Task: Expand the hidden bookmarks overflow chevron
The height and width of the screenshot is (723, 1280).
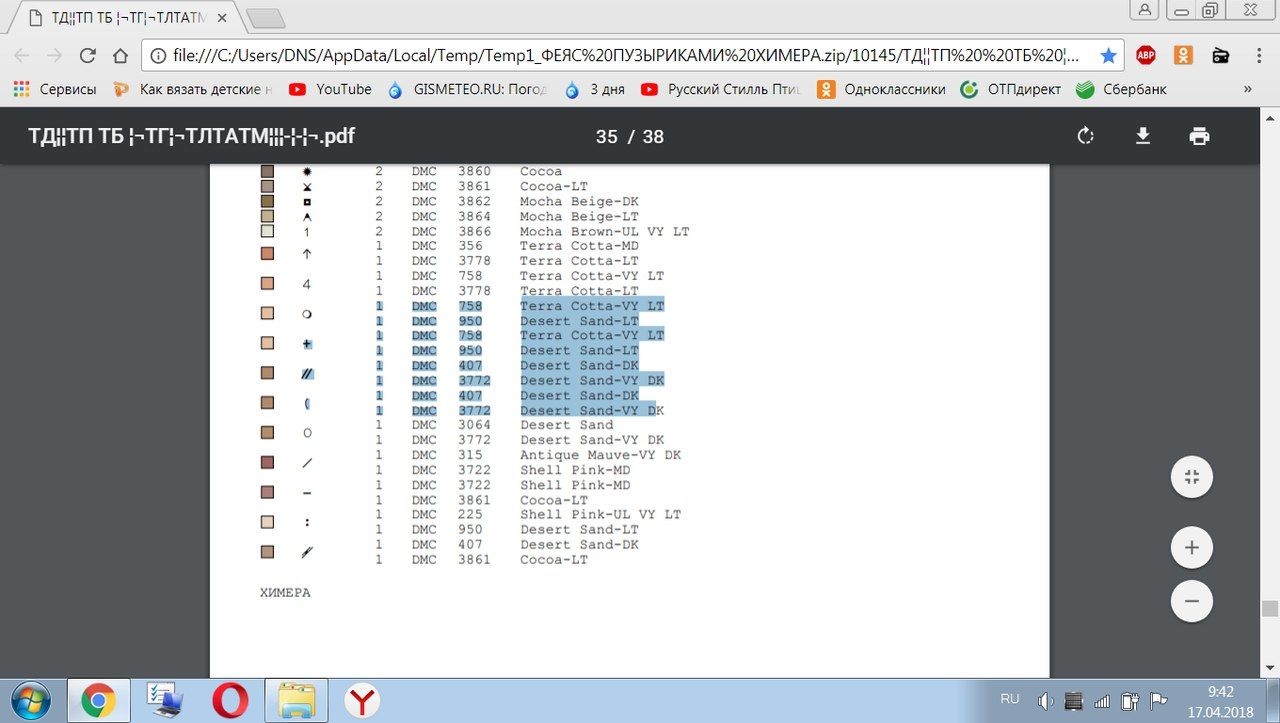Action: point(1247,89)
